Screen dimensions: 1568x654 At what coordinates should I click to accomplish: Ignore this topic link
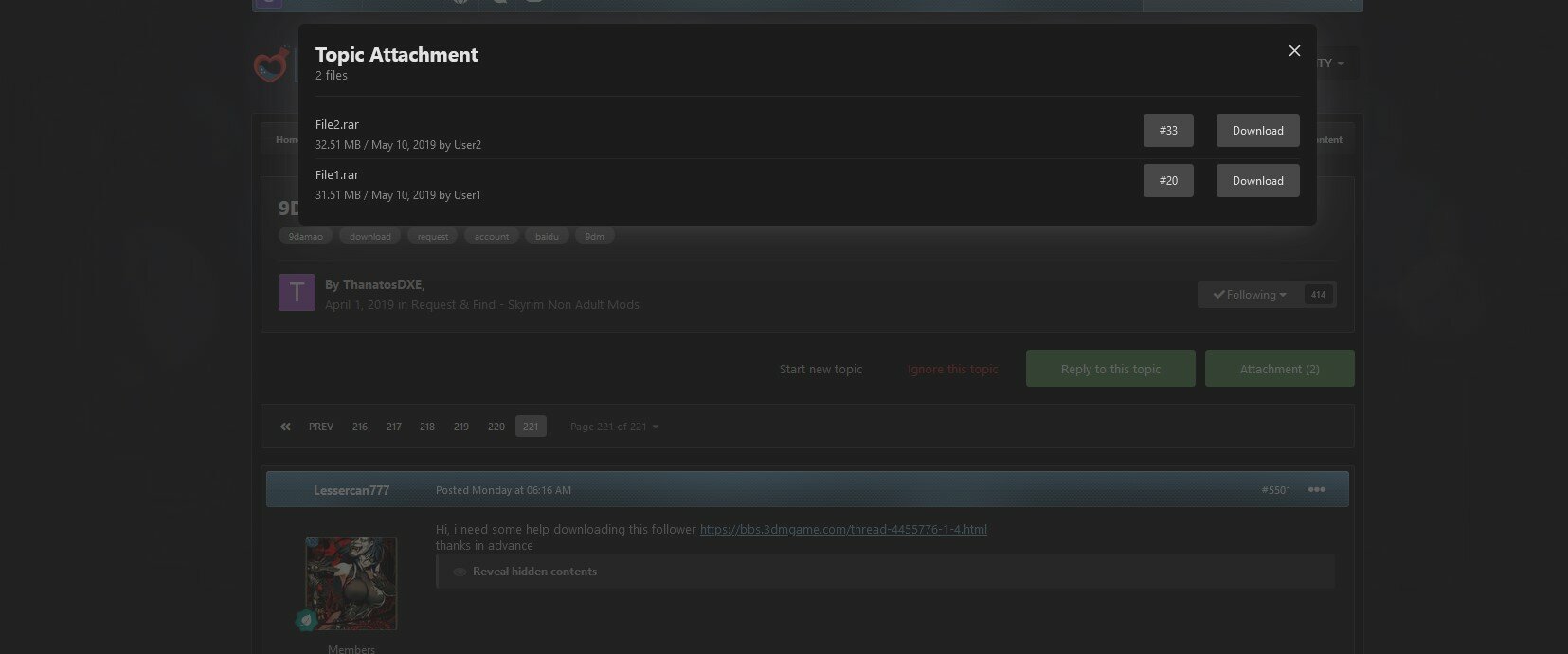(x=952, y=370)
